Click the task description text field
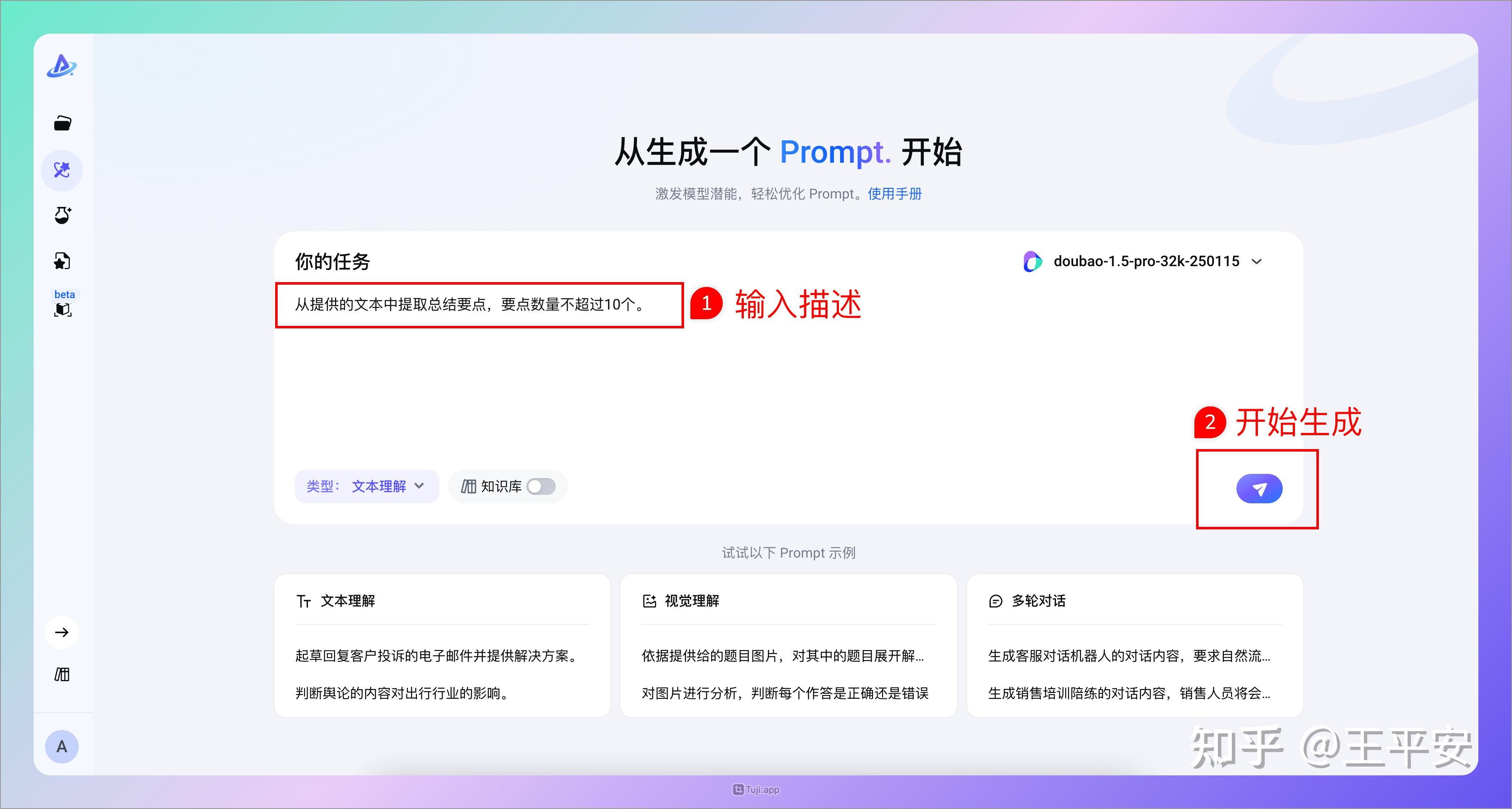1512x809 pixels. [x=478, y=305]
